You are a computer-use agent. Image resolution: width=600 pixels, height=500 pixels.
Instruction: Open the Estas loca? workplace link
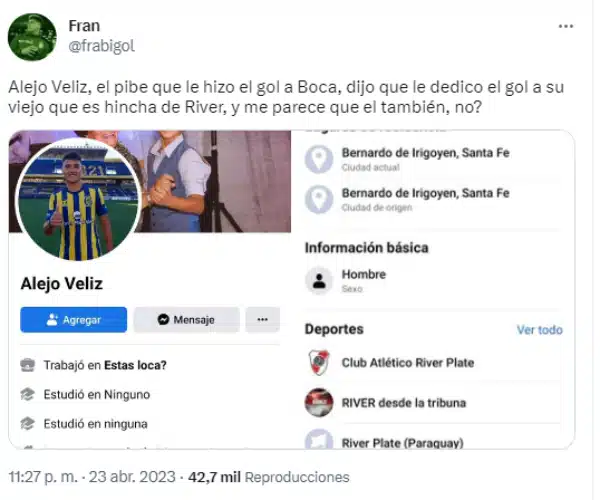click(x=135, y=365)
